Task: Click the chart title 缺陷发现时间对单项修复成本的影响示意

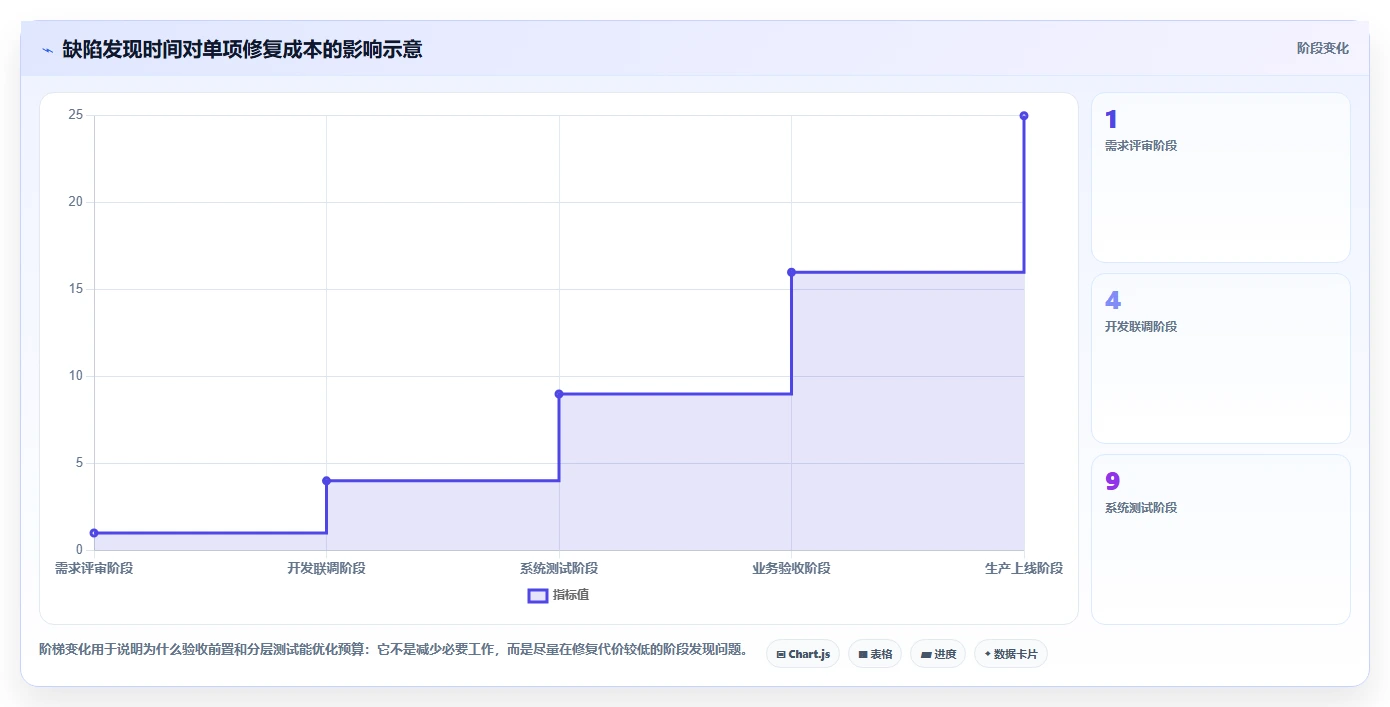Action: 242,49
